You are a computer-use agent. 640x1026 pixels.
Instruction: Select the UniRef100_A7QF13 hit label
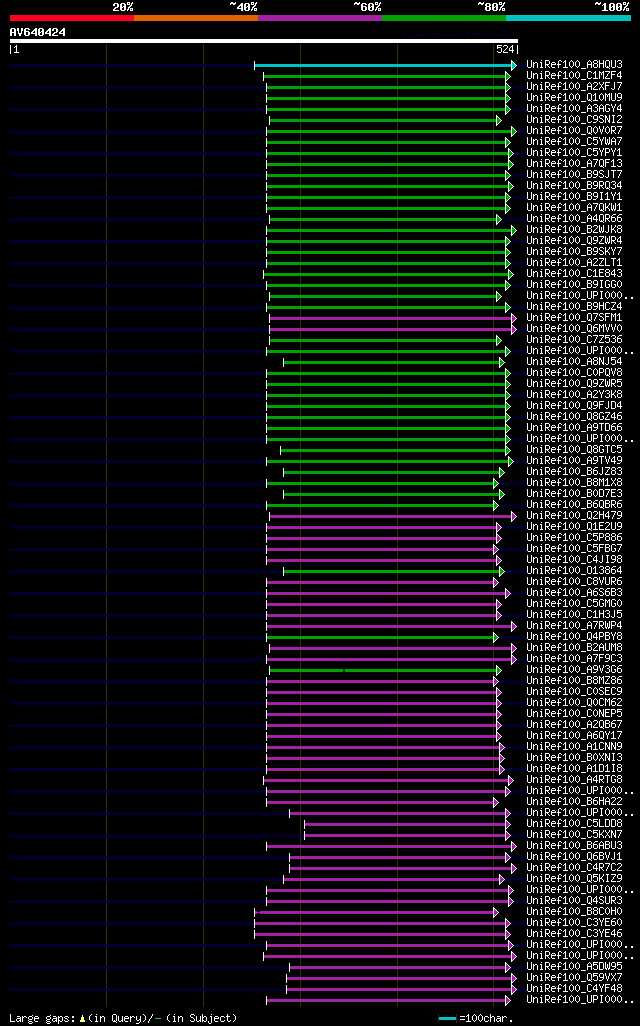point(575,164)
